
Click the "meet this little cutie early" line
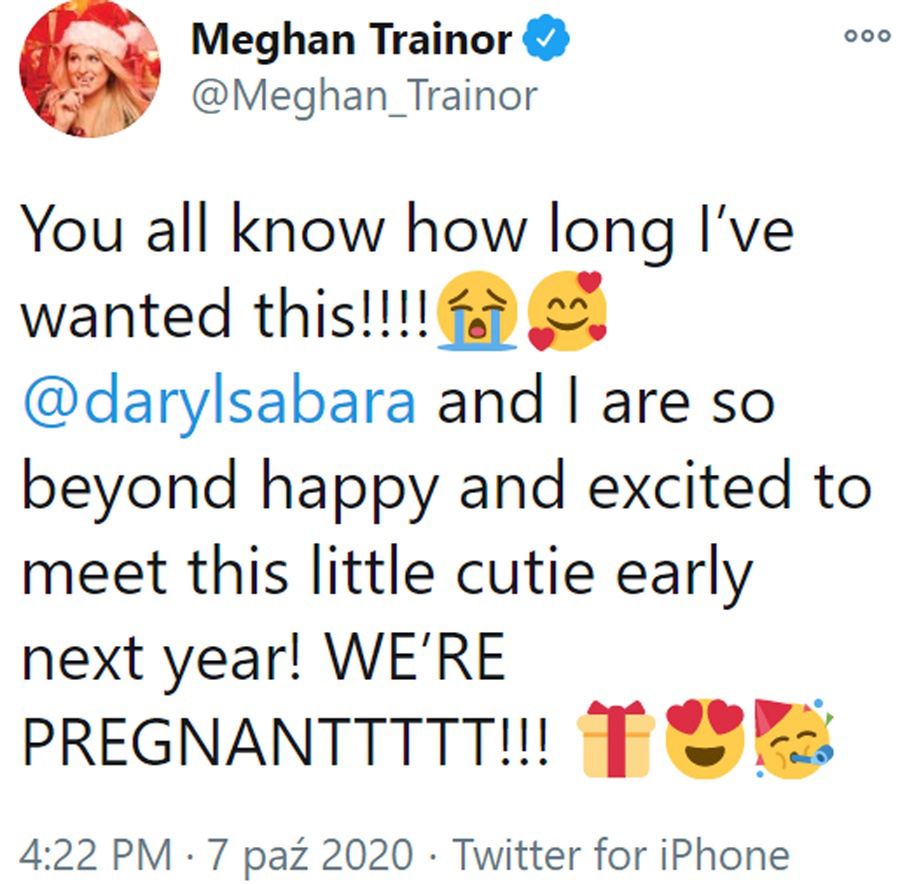tap(385, 572)
